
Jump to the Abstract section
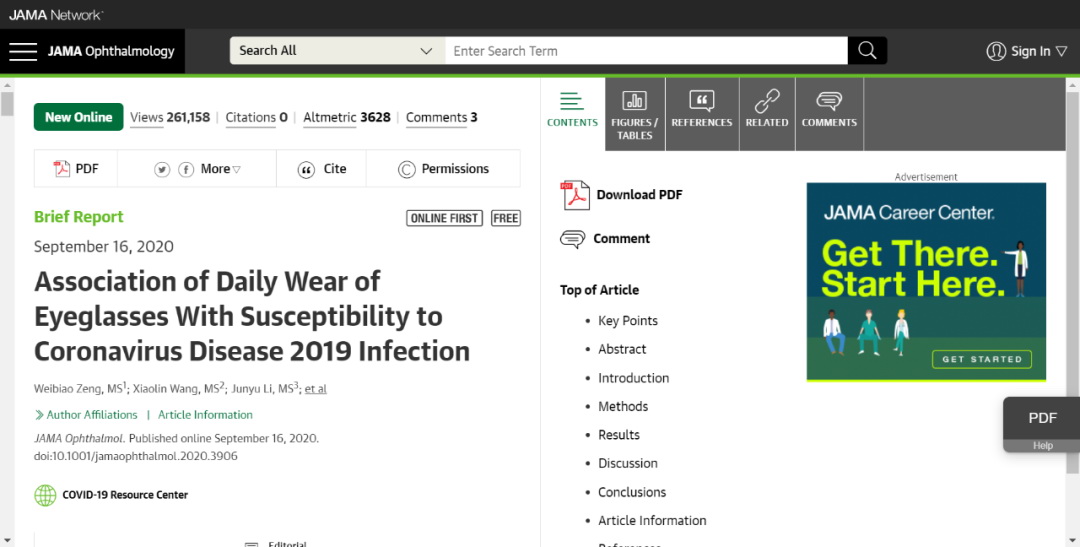point(622,349)
